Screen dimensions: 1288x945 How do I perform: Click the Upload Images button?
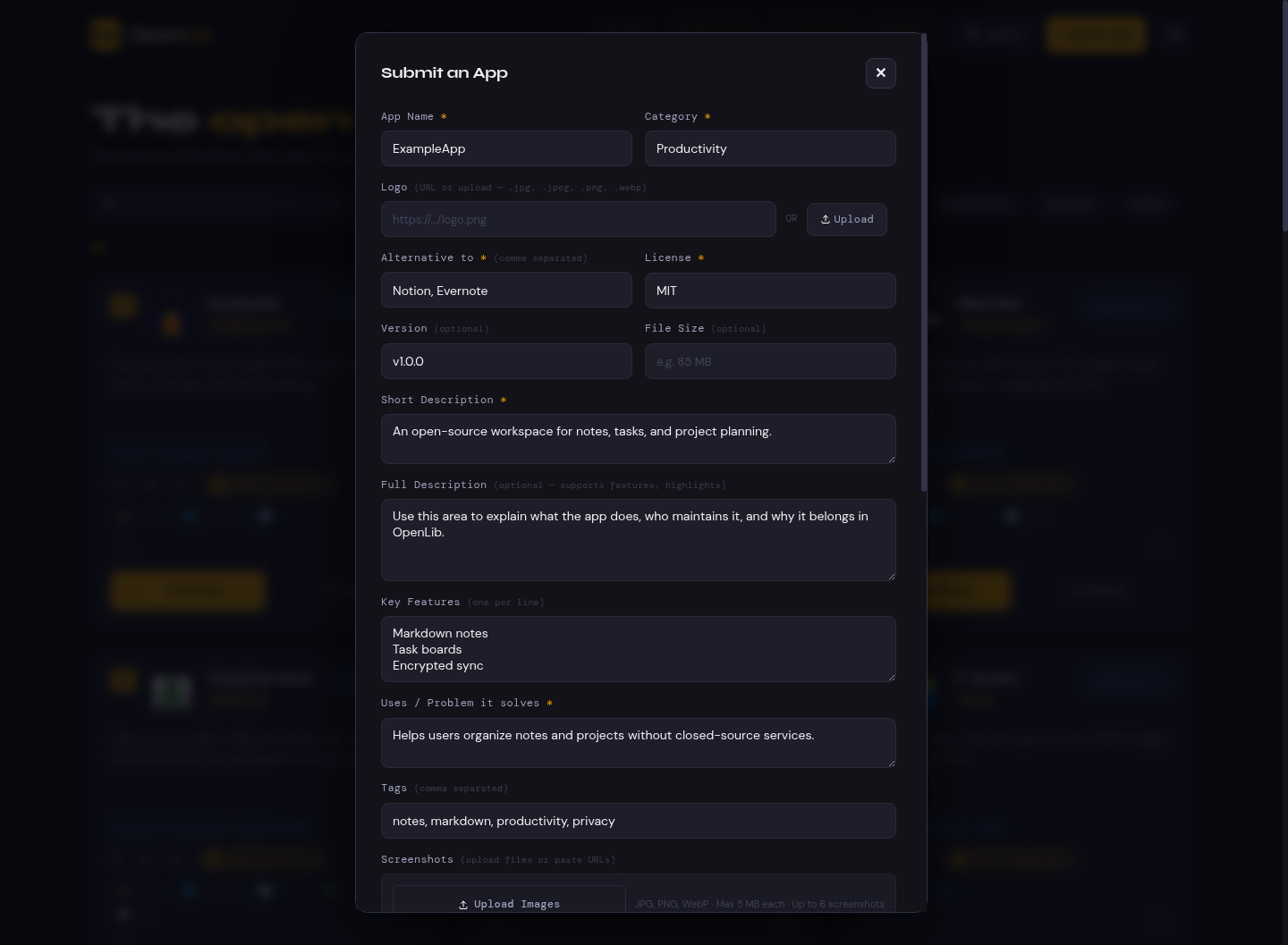pos(509,899)
